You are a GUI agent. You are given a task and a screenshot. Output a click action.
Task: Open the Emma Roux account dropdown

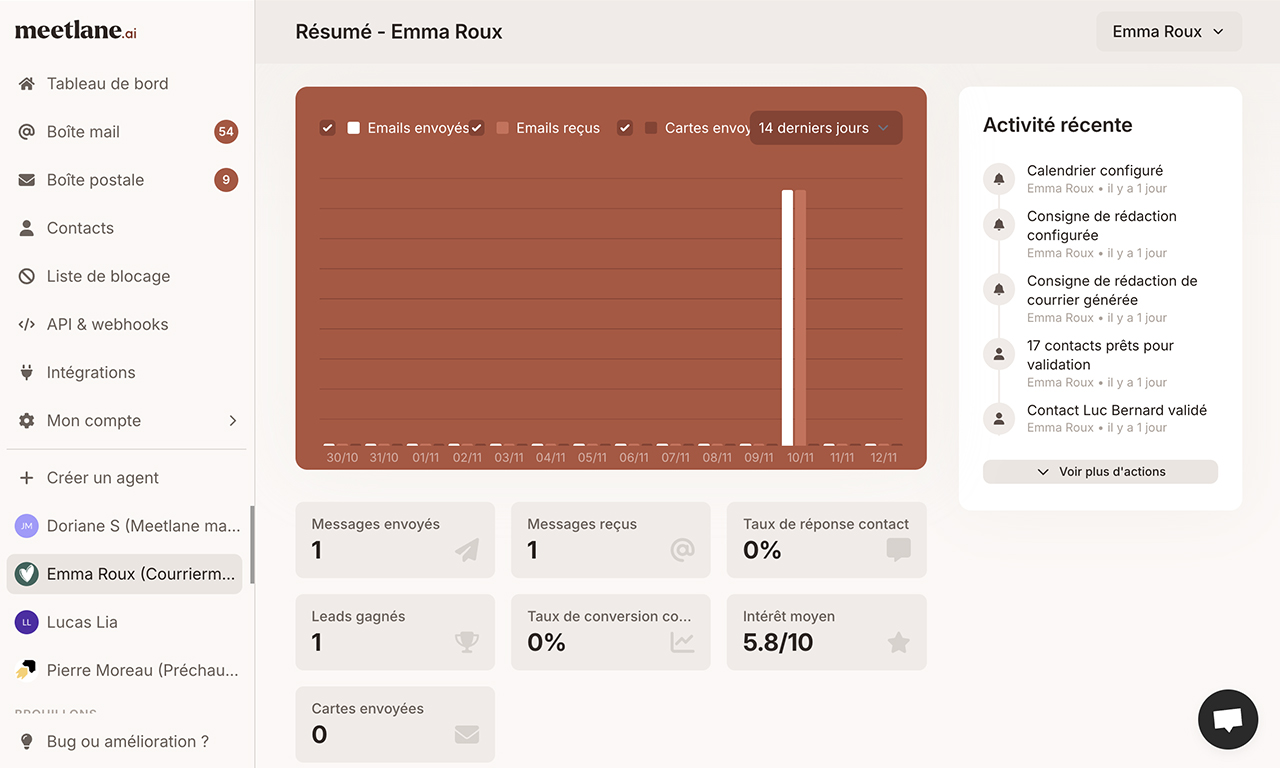pos(1168,31)
